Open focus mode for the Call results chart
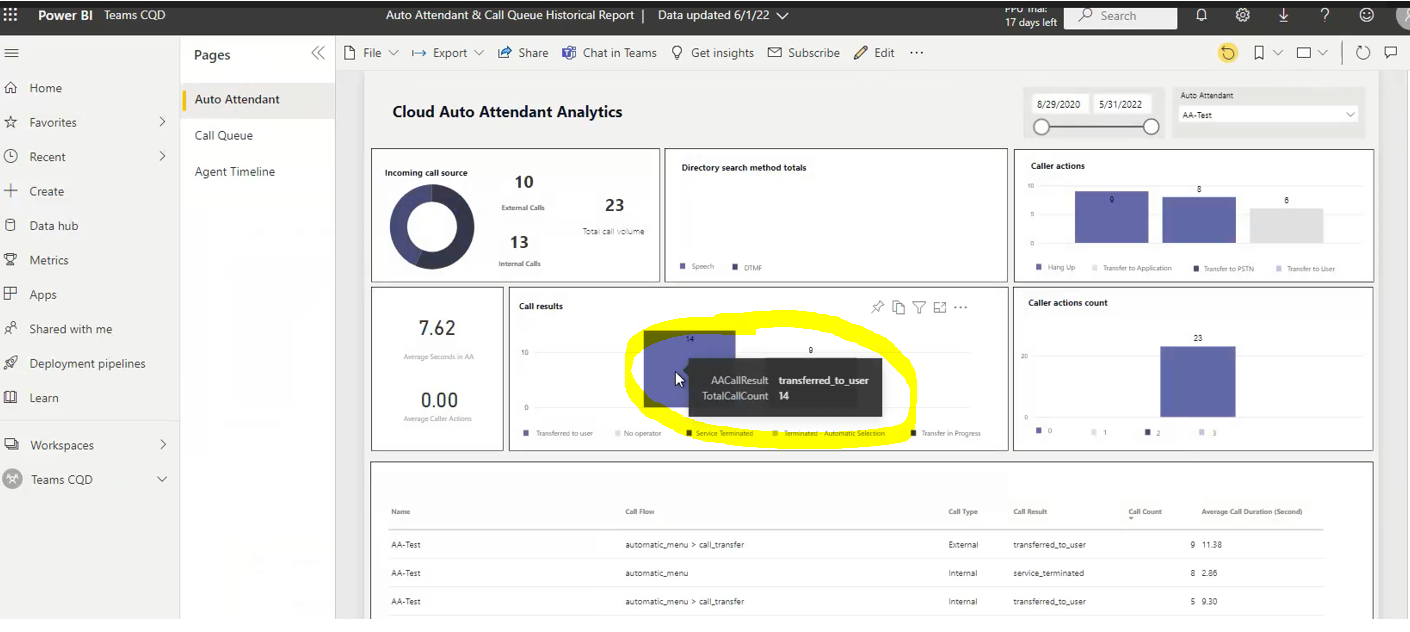This screenshot has width=1410, height=632. (940, 308)
